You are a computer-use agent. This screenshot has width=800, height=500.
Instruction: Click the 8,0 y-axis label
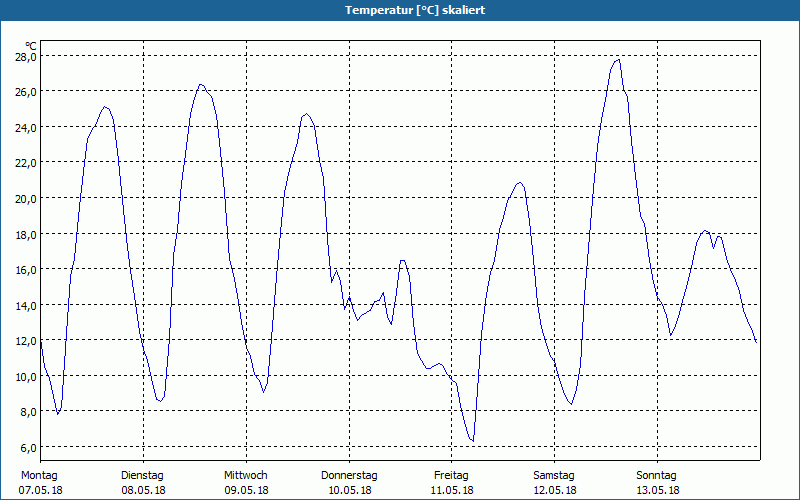(x=28, y=412)
